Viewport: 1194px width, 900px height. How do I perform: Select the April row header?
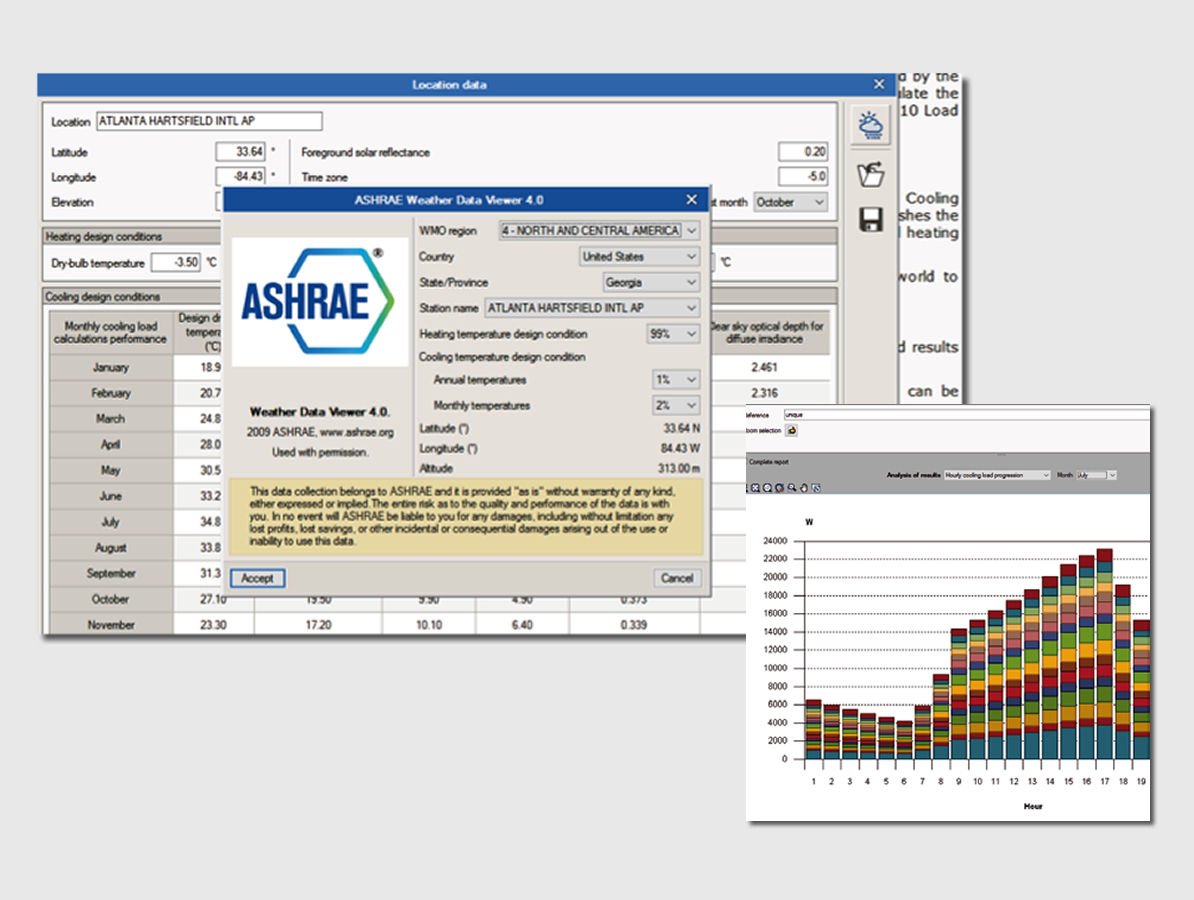tap(111, 445)
